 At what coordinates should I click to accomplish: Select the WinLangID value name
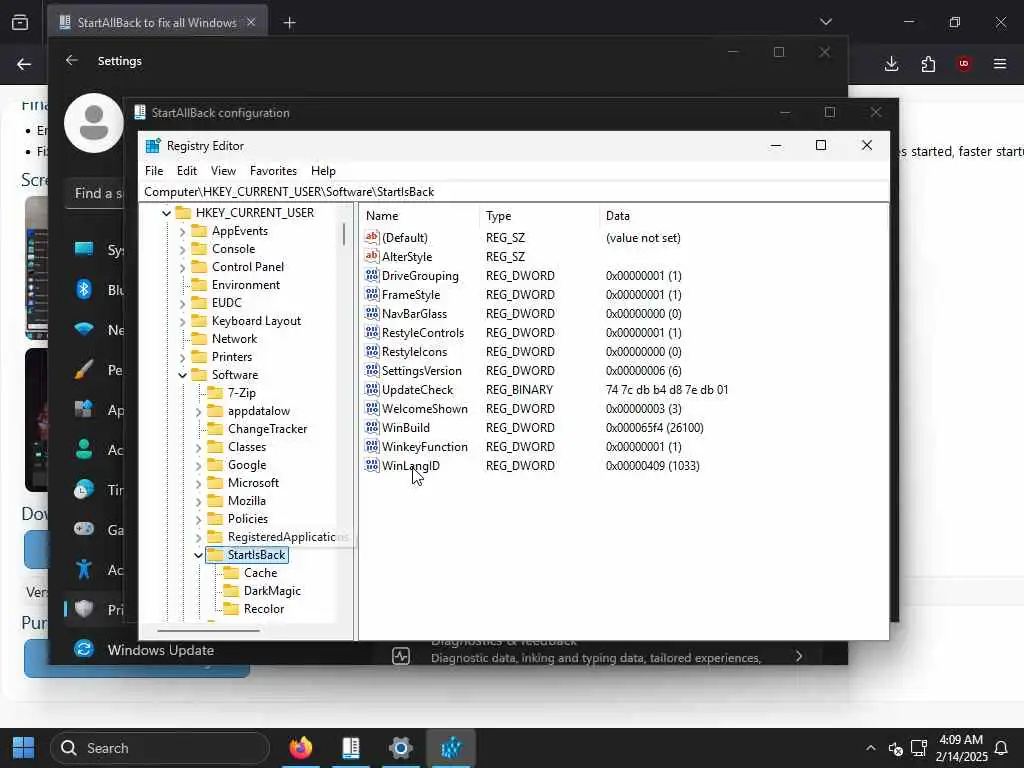[x=411, y=466]
